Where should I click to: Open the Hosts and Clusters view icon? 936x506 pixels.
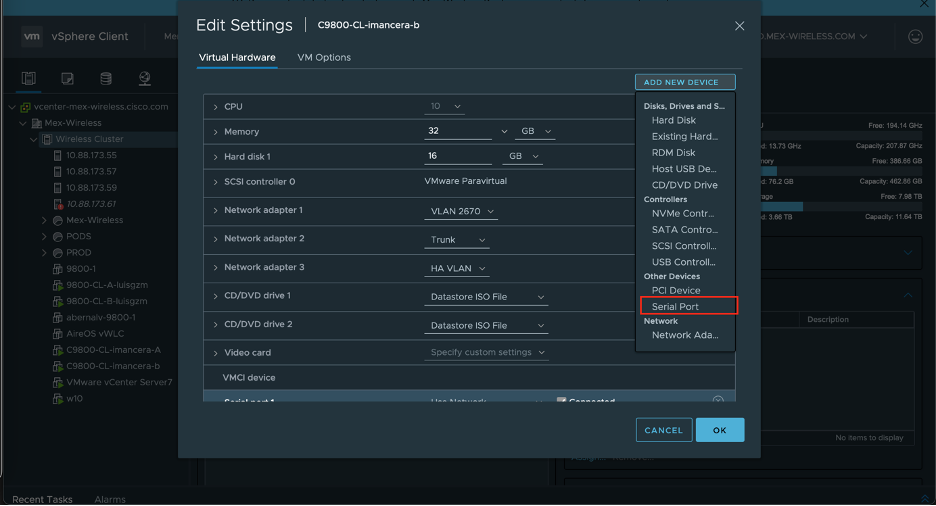[x=28, y=78]
